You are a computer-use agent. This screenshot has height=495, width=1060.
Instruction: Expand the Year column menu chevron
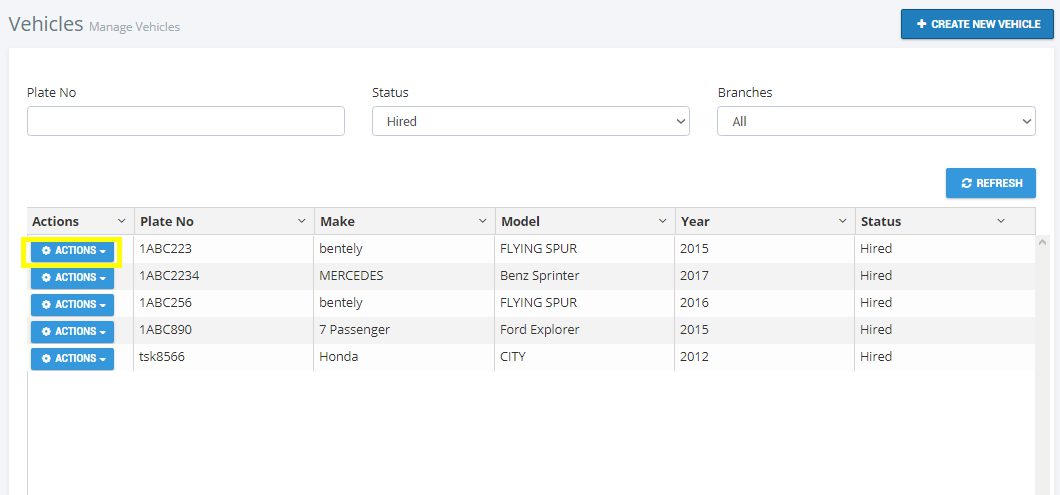[x=842, y=221]
